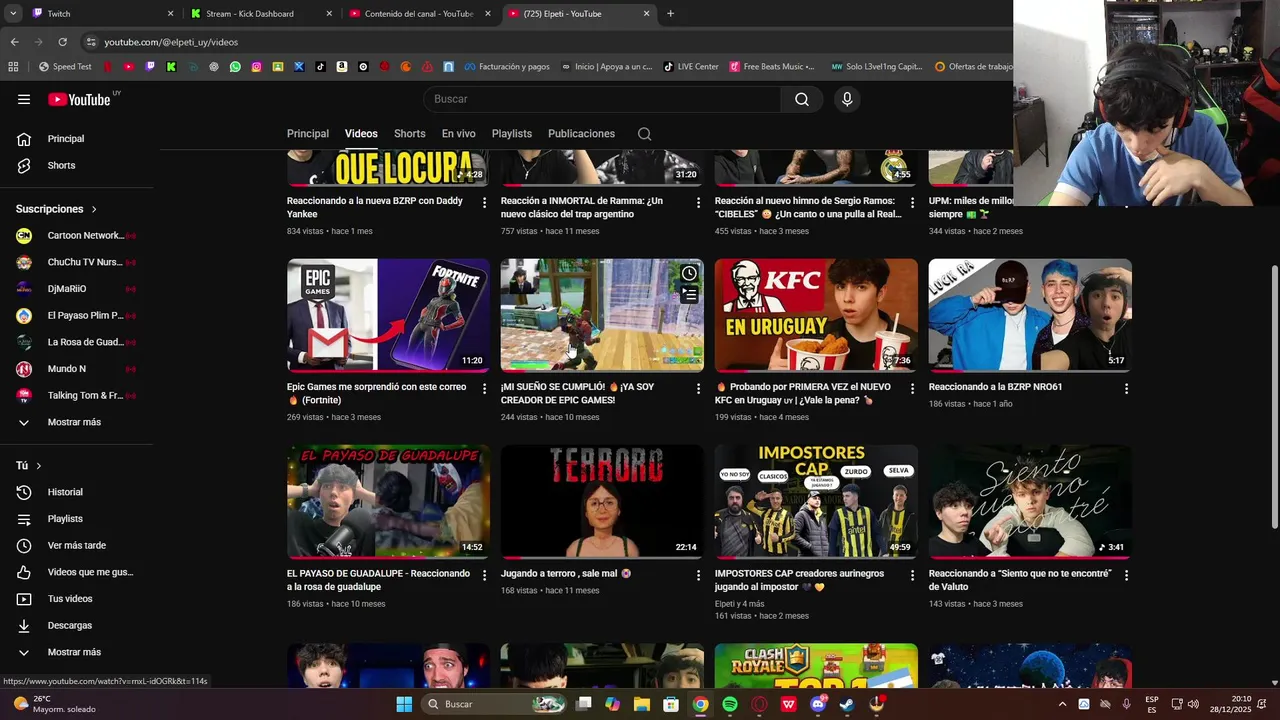Open Instagram bookmark icon

(256, 67)
